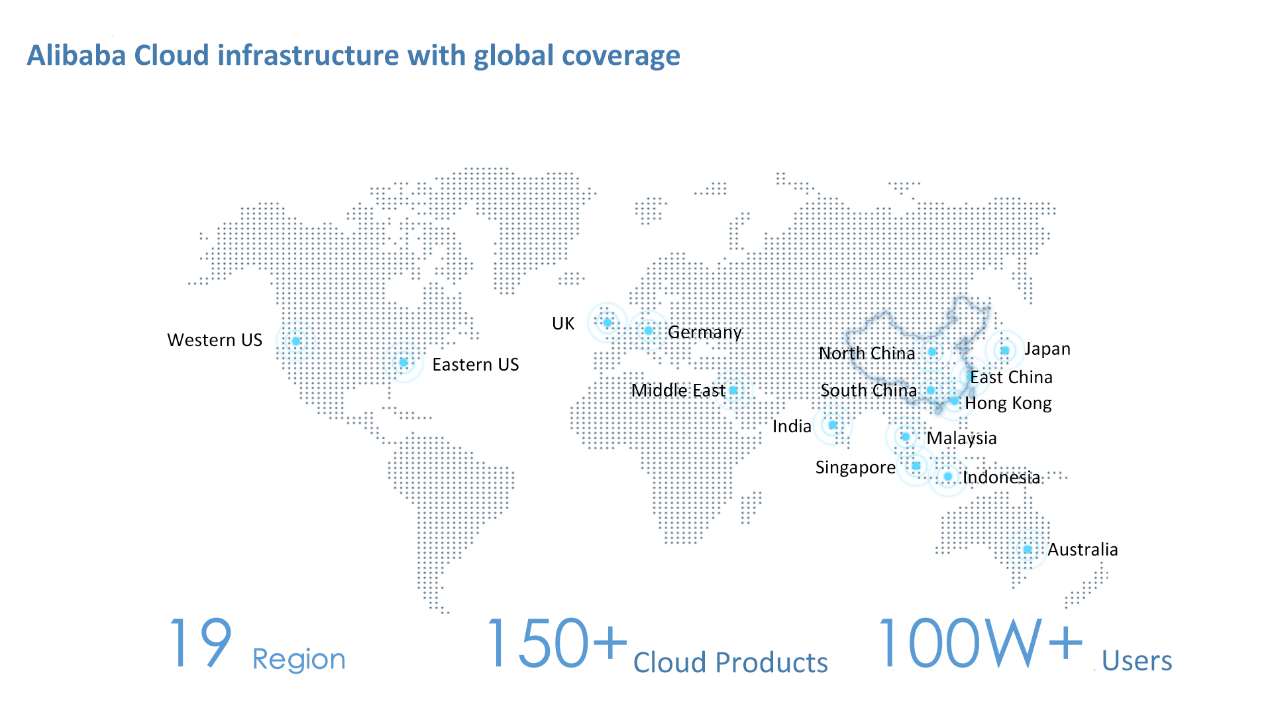1268x716 pixels.
Task: Click the Japan location marker
Action: (x=1005, y=350)
